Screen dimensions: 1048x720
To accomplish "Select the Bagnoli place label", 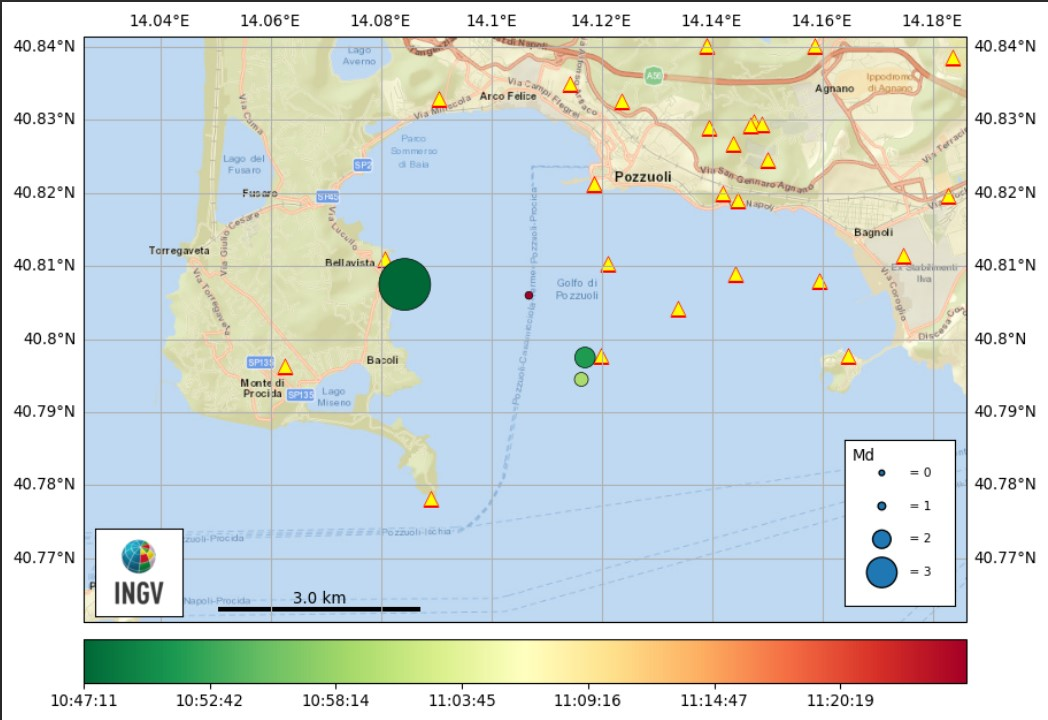I will 873,233.
